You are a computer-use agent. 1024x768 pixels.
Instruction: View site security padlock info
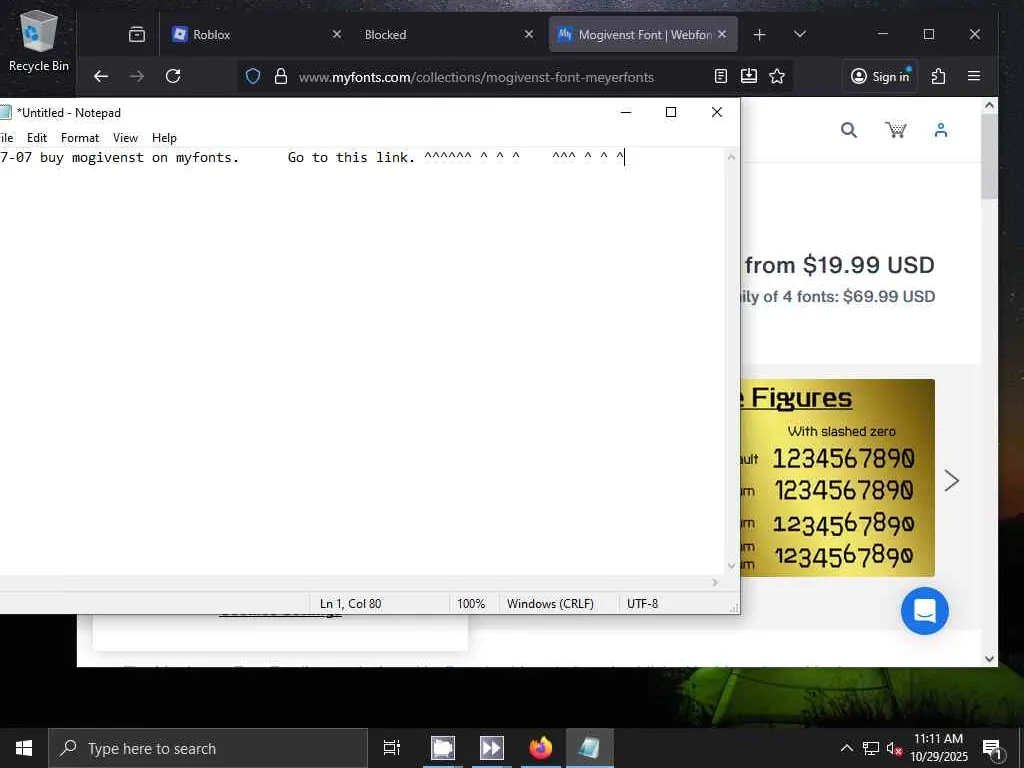pyautogui.click(x=281, y=76)
